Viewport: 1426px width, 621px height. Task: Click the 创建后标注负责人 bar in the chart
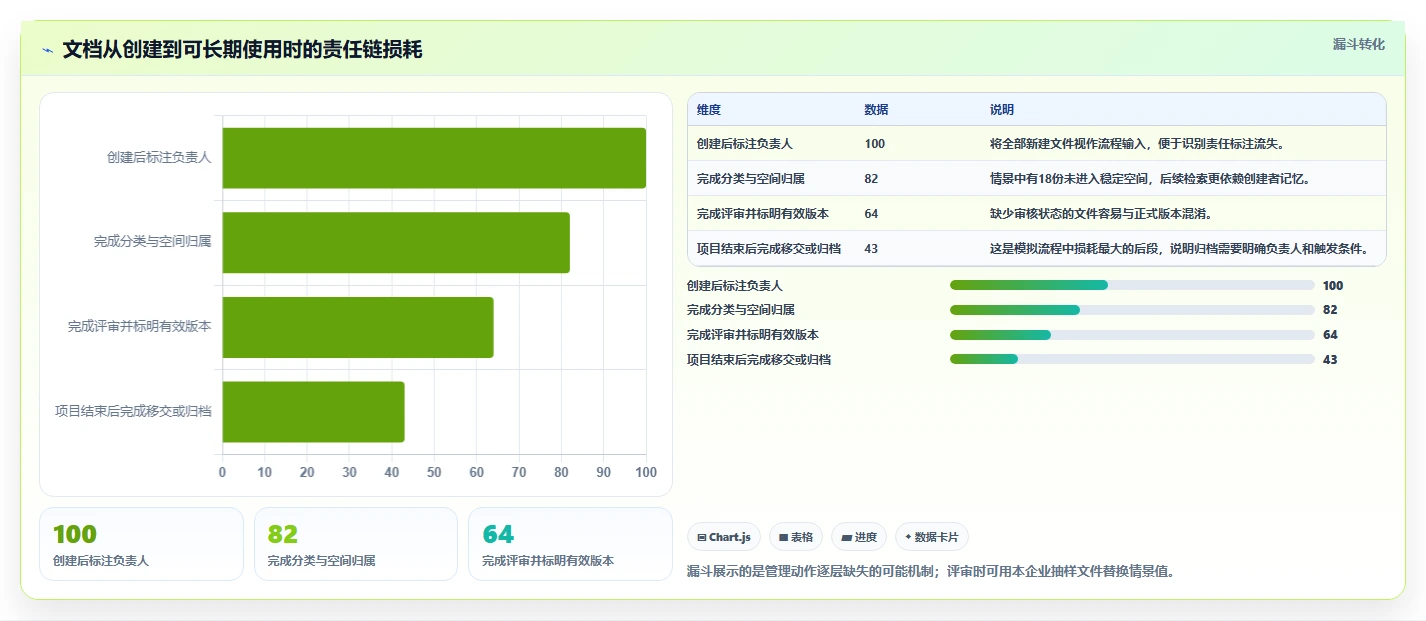point(434,158)
